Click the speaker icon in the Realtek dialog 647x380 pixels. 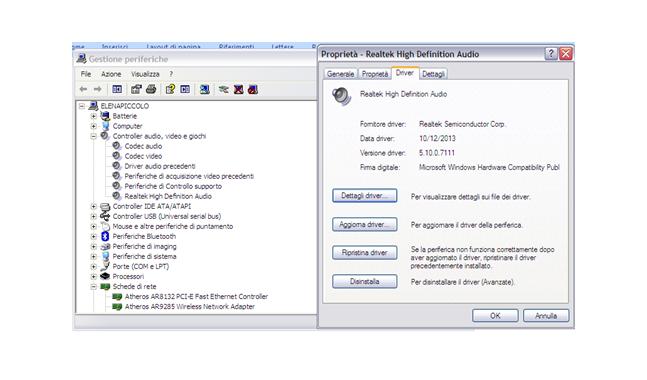(x=342, y=97)
